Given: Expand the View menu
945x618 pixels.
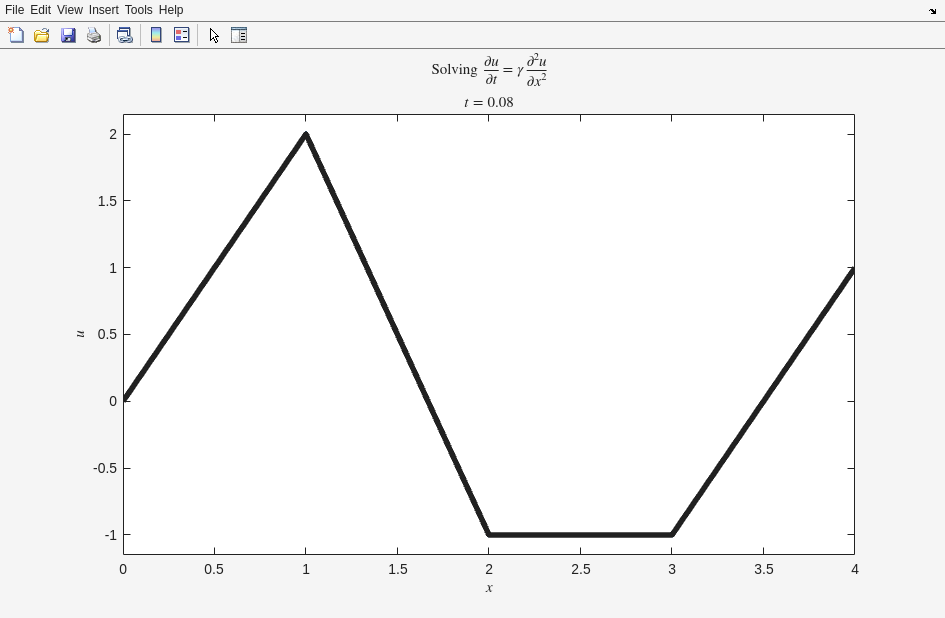Looking at the screenshot, I should (69, 10).
